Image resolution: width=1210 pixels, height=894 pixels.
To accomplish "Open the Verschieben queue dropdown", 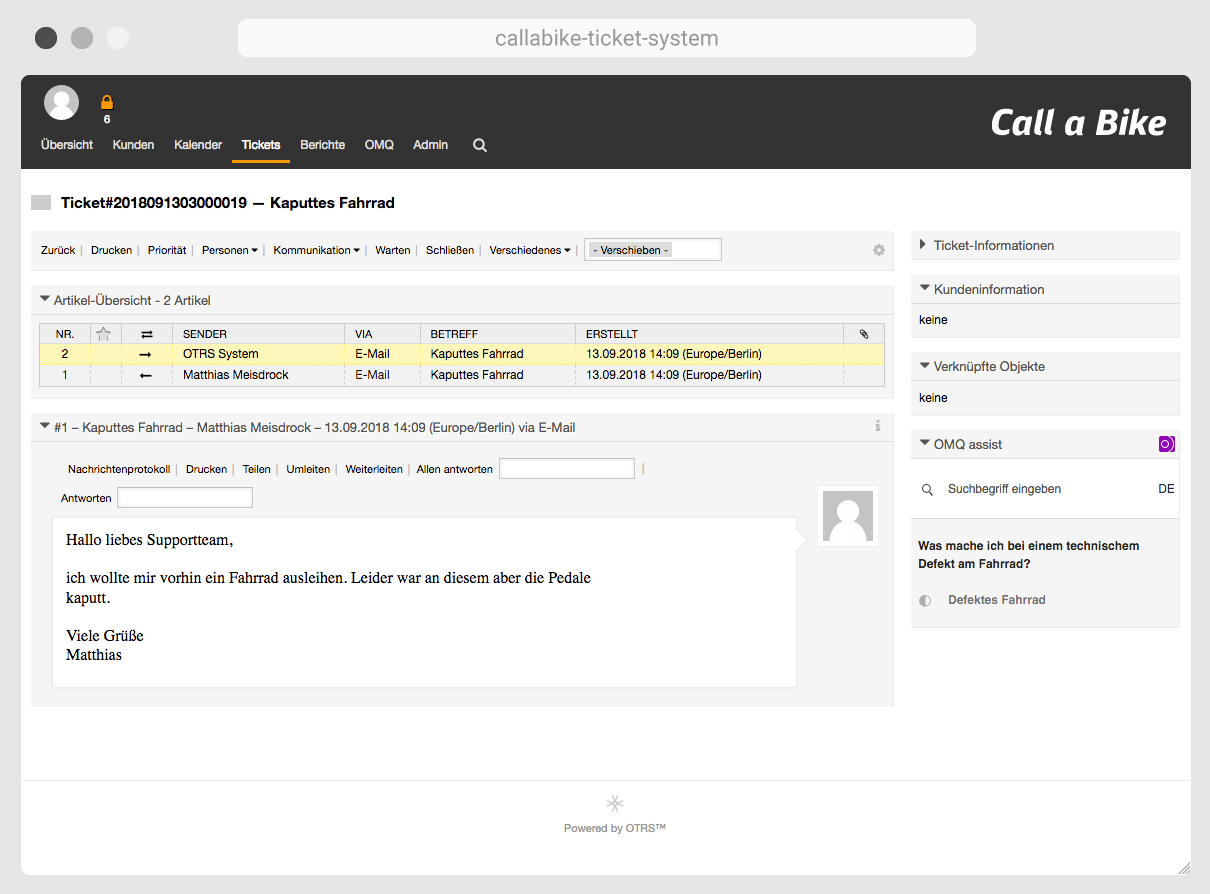I will pos(652,250).
